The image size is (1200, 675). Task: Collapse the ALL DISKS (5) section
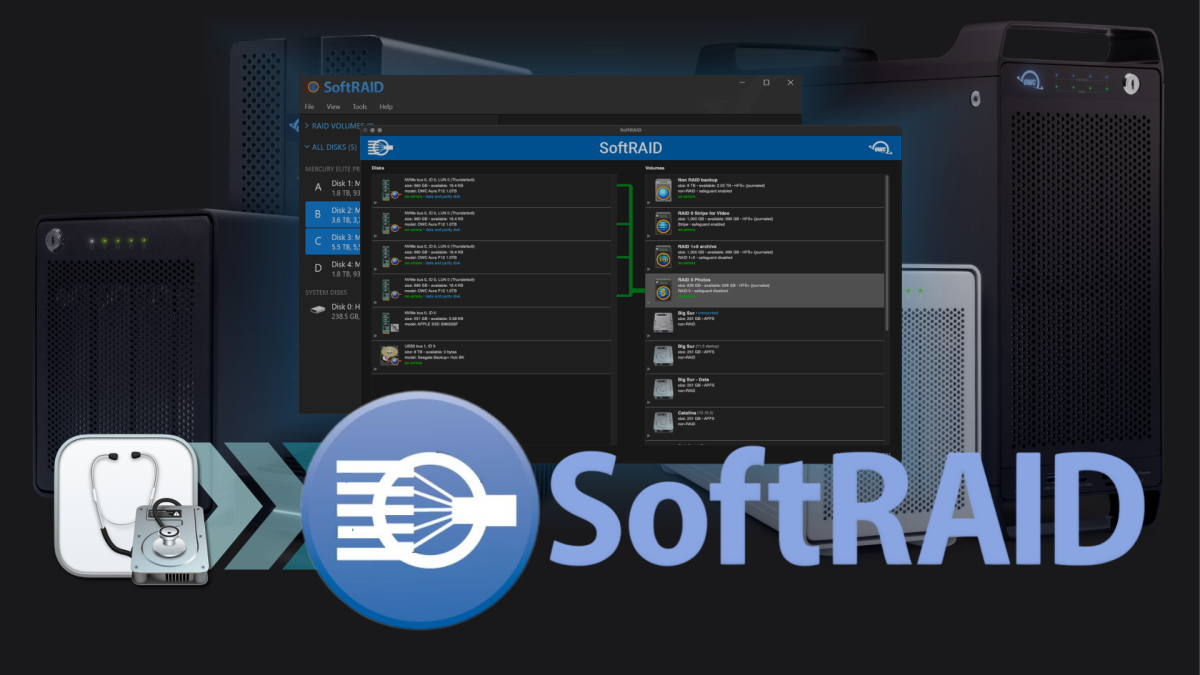pos(307,147)
